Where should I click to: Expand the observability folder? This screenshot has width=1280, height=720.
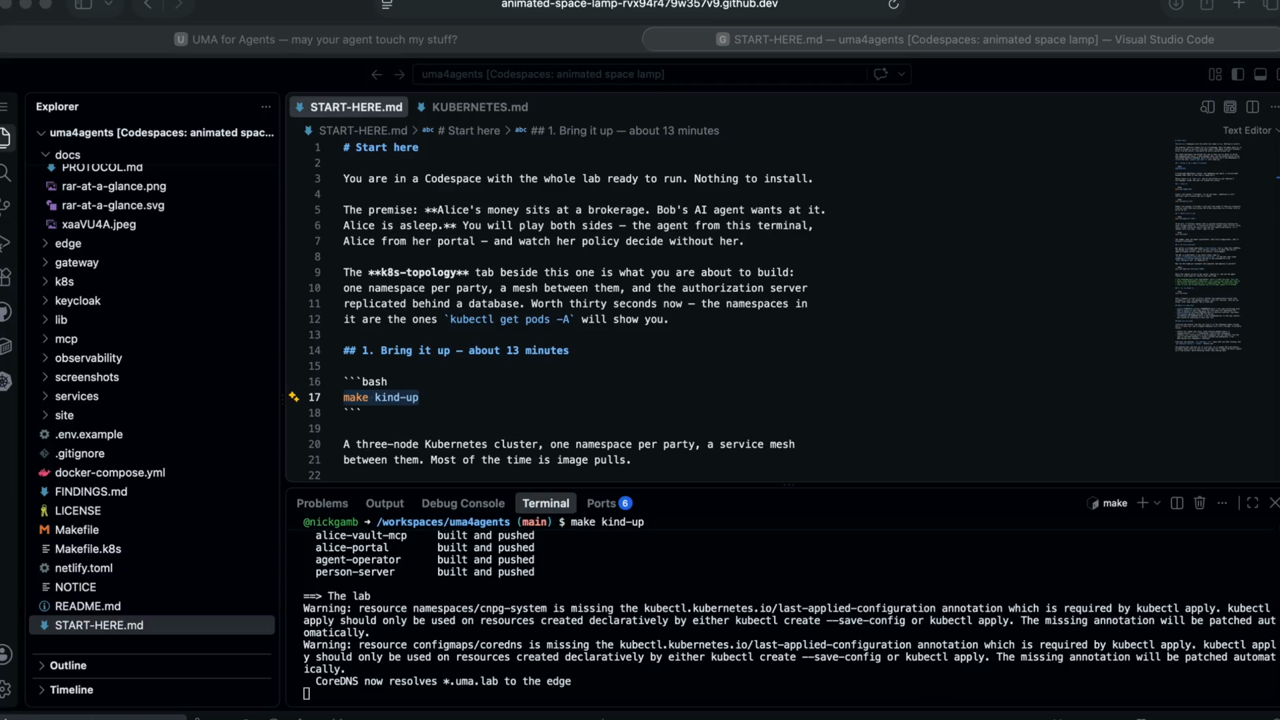pyautogui.click(x=152, y=358)
